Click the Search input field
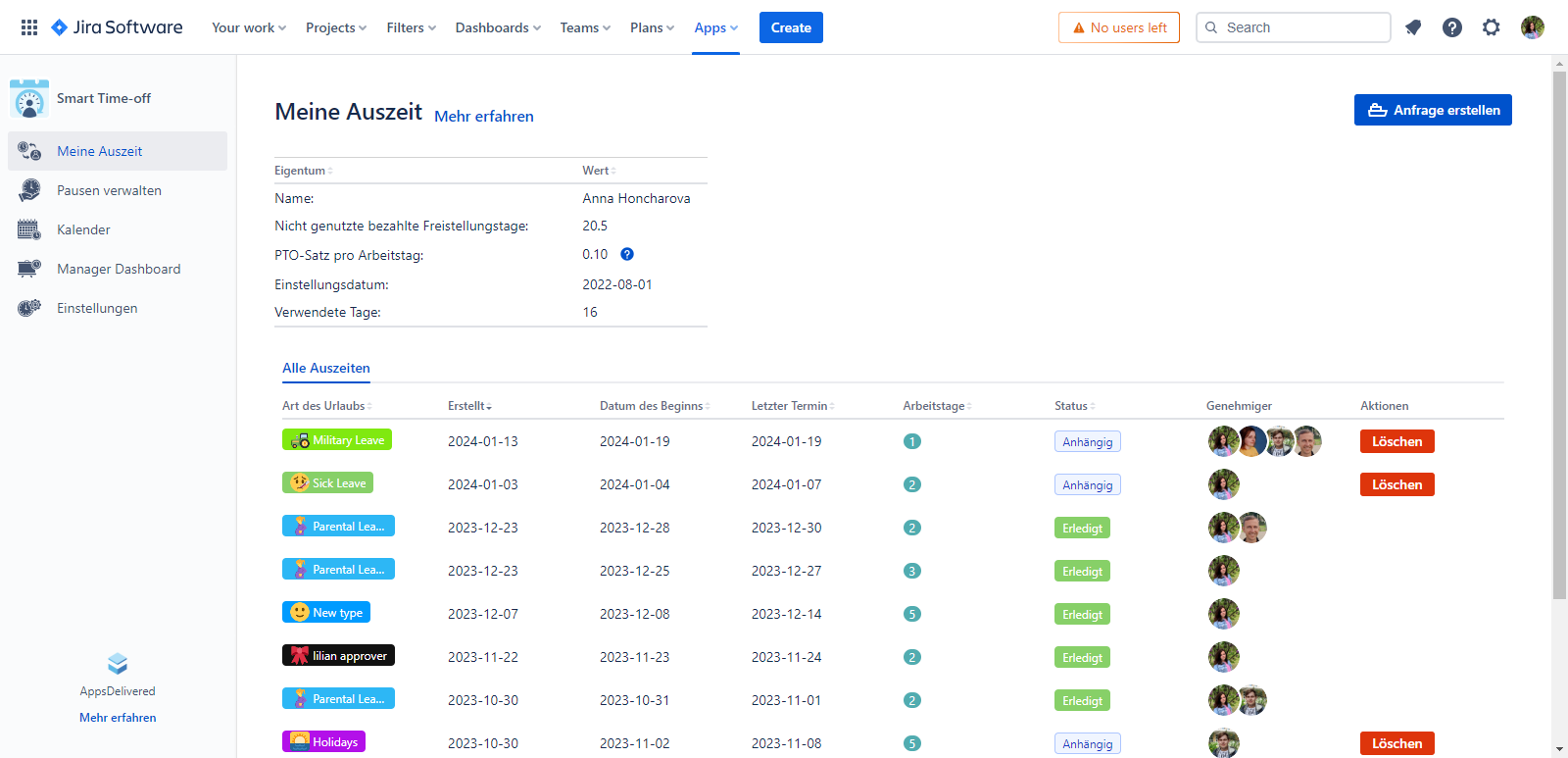 click(x=1294, y=27)
